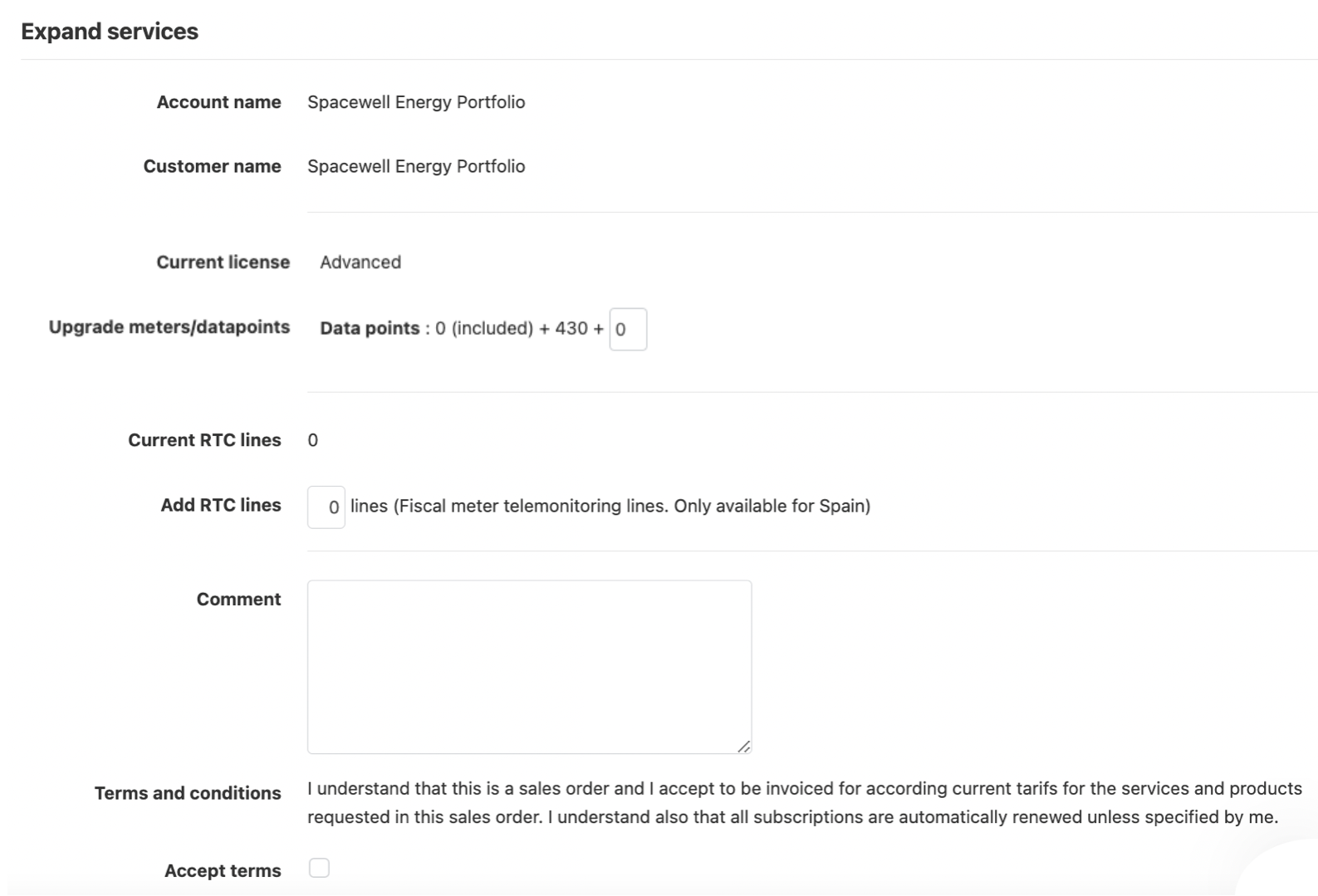This screenshot has height=896, width=1318.
Task: Click the terms and conditions paragraph
Action: tap(805, 802)
